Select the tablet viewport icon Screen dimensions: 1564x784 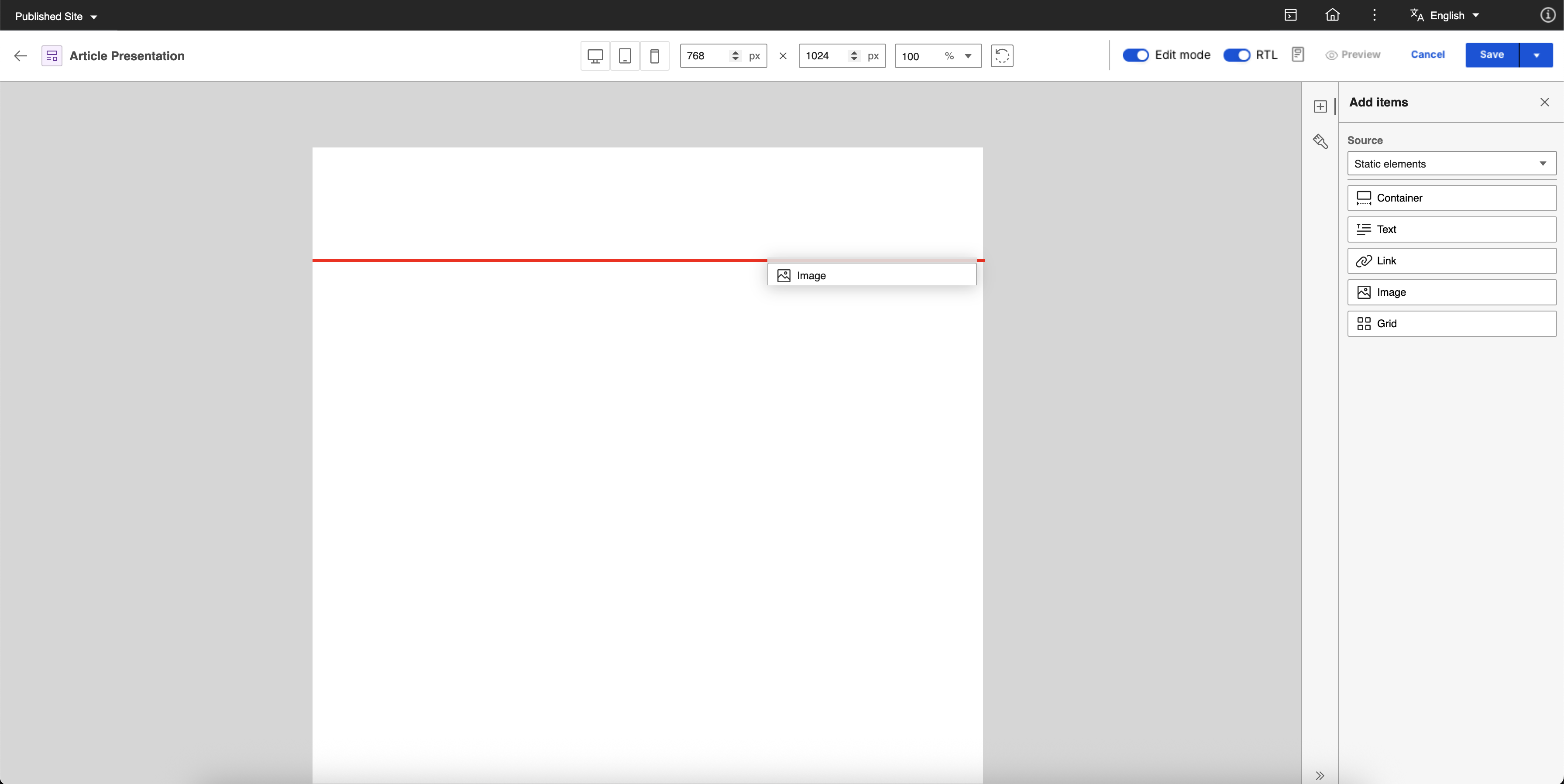click(625, 56)
